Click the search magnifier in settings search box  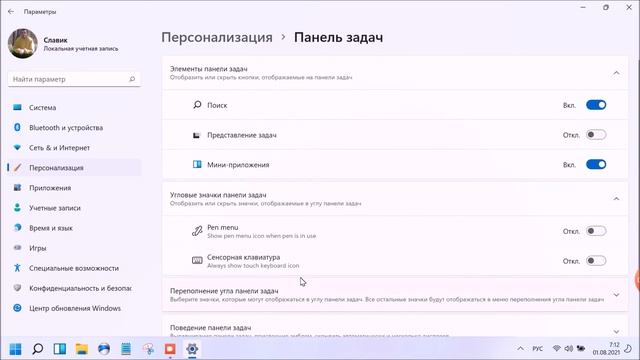point(132,79)
